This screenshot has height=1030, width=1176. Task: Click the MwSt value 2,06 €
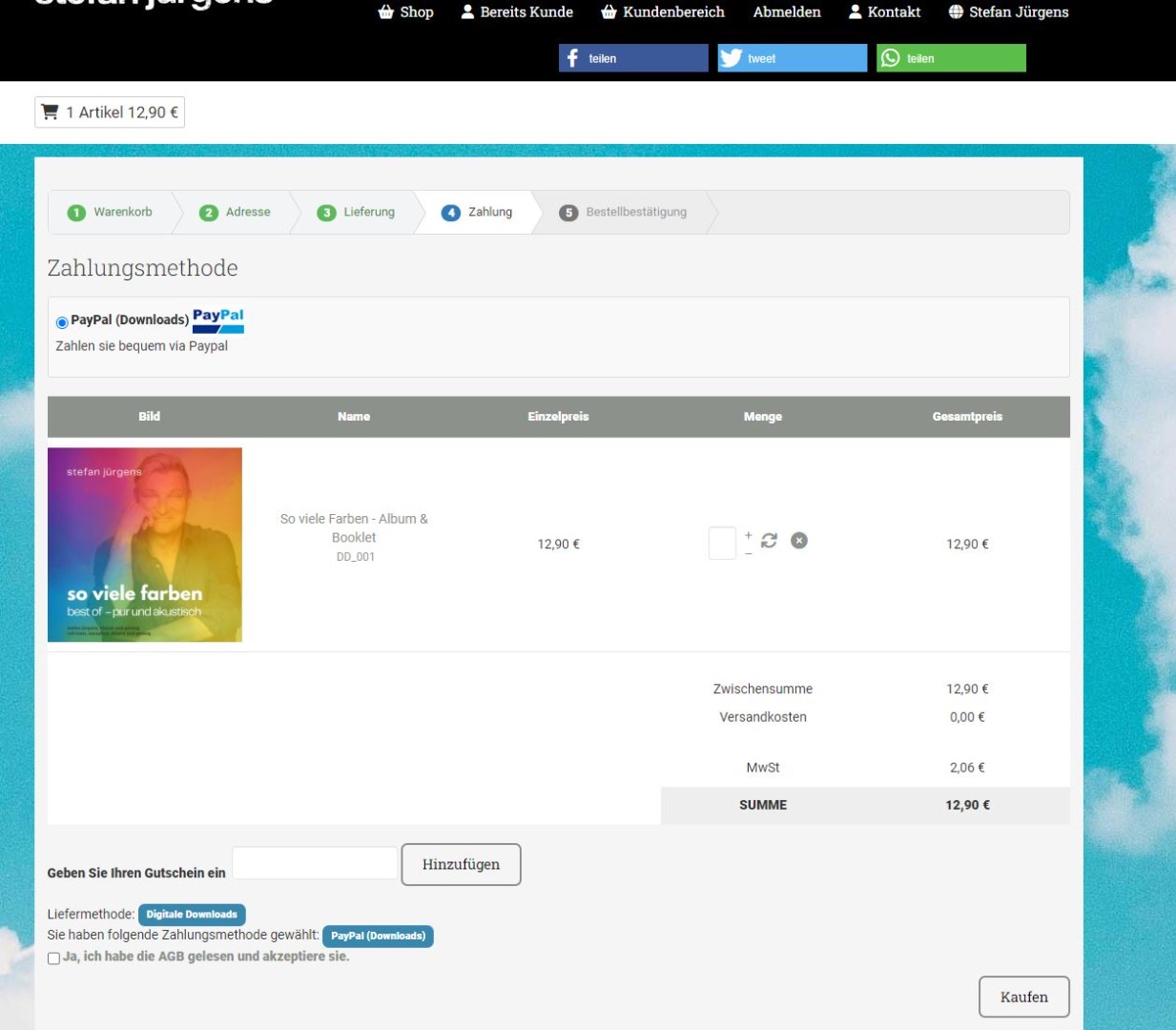[x=967, y=768]
